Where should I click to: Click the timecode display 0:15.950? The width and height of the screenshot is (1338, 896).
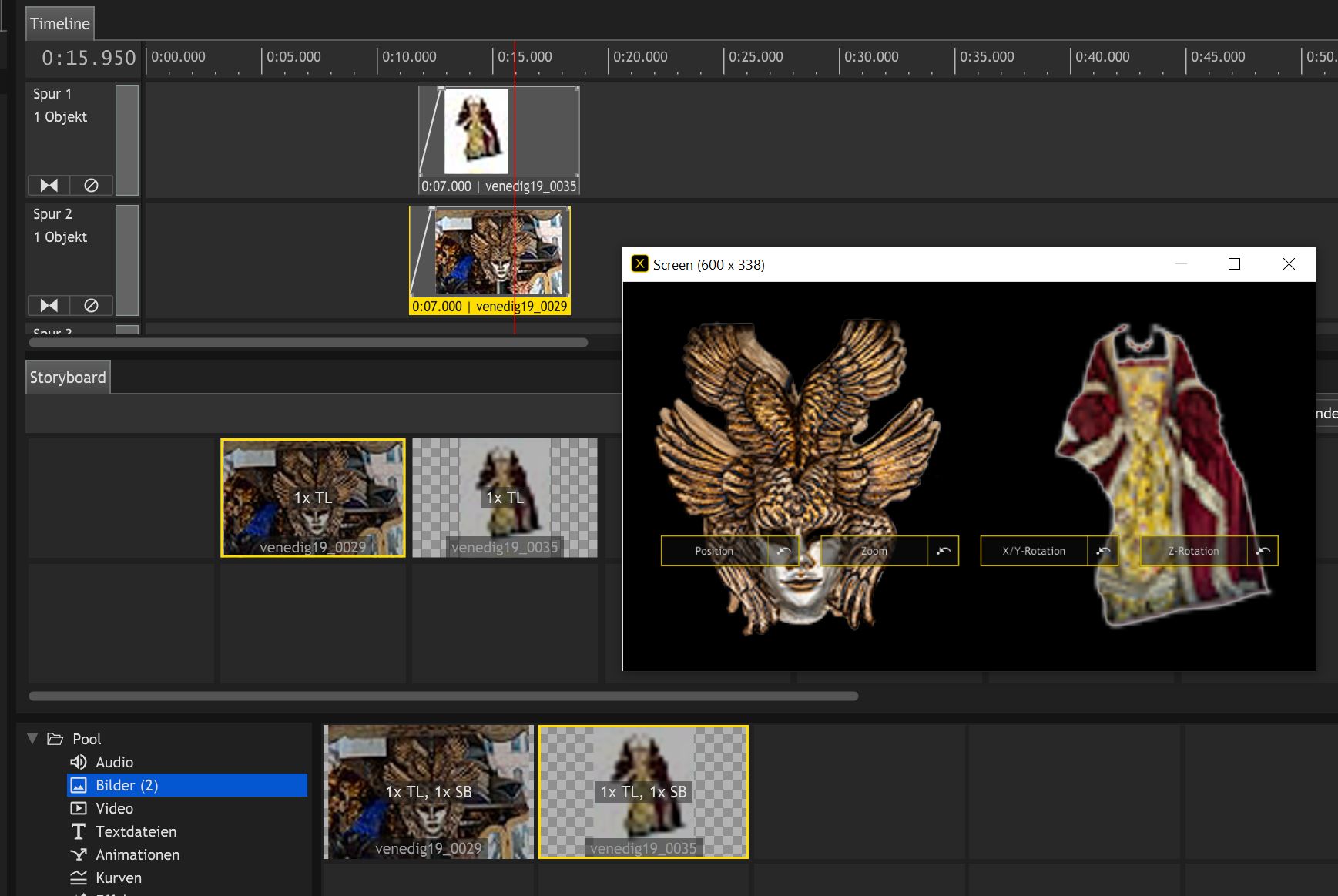click(89, 58)
